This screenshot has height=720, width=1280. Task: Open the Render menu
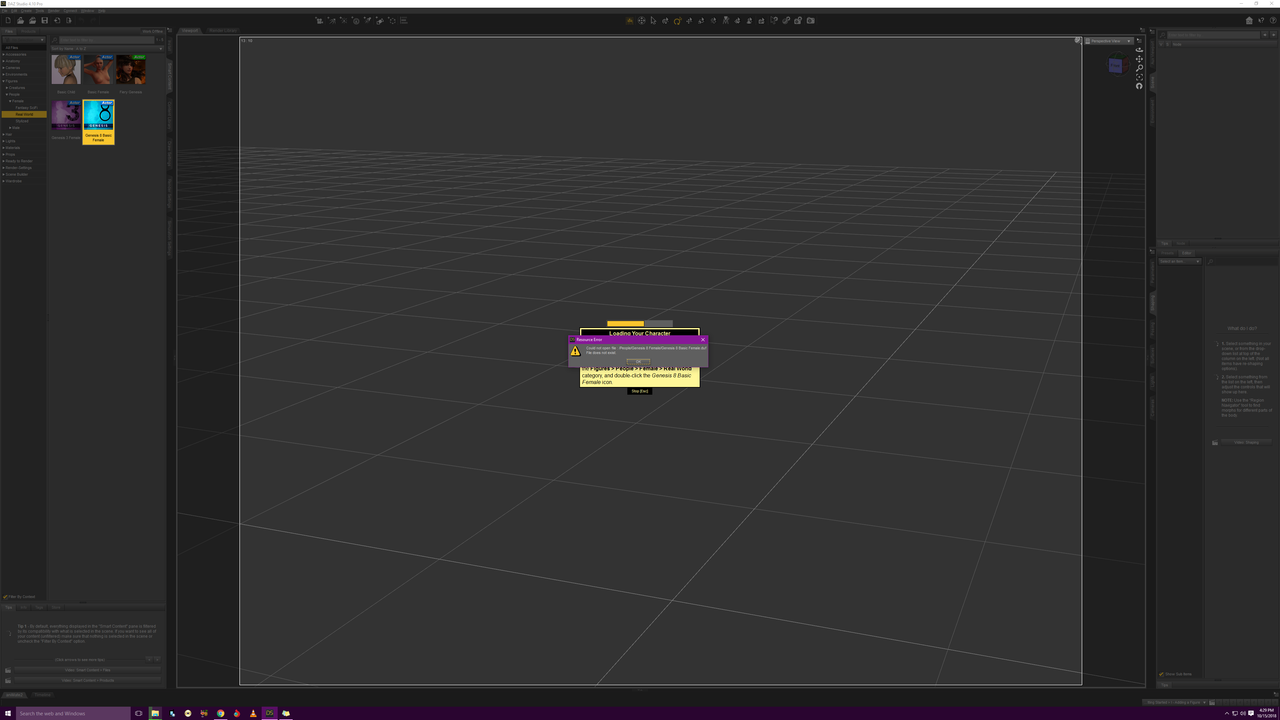[x=54, y=11]
